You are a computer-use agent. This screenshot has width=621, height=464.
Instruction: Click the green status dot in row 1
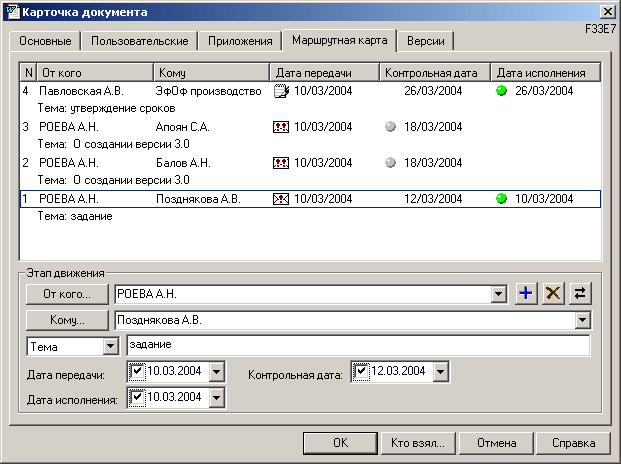coord(502,199)
